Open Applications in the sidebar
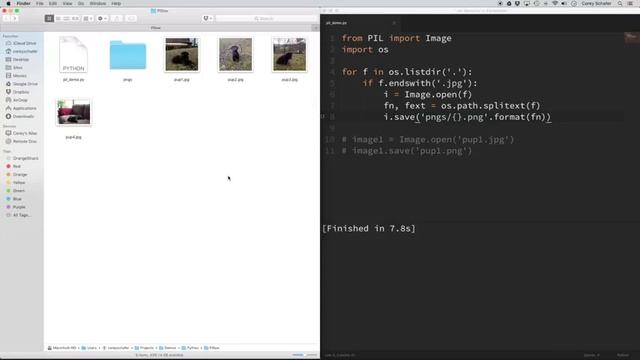 [21, 108]
